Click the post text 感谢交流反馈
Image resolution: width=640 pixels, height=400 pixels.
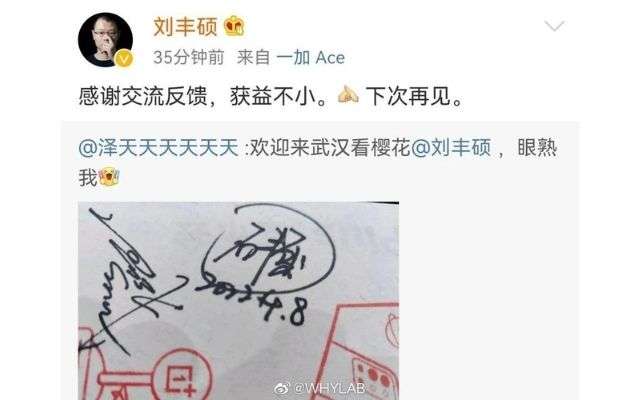click(143, 97)
